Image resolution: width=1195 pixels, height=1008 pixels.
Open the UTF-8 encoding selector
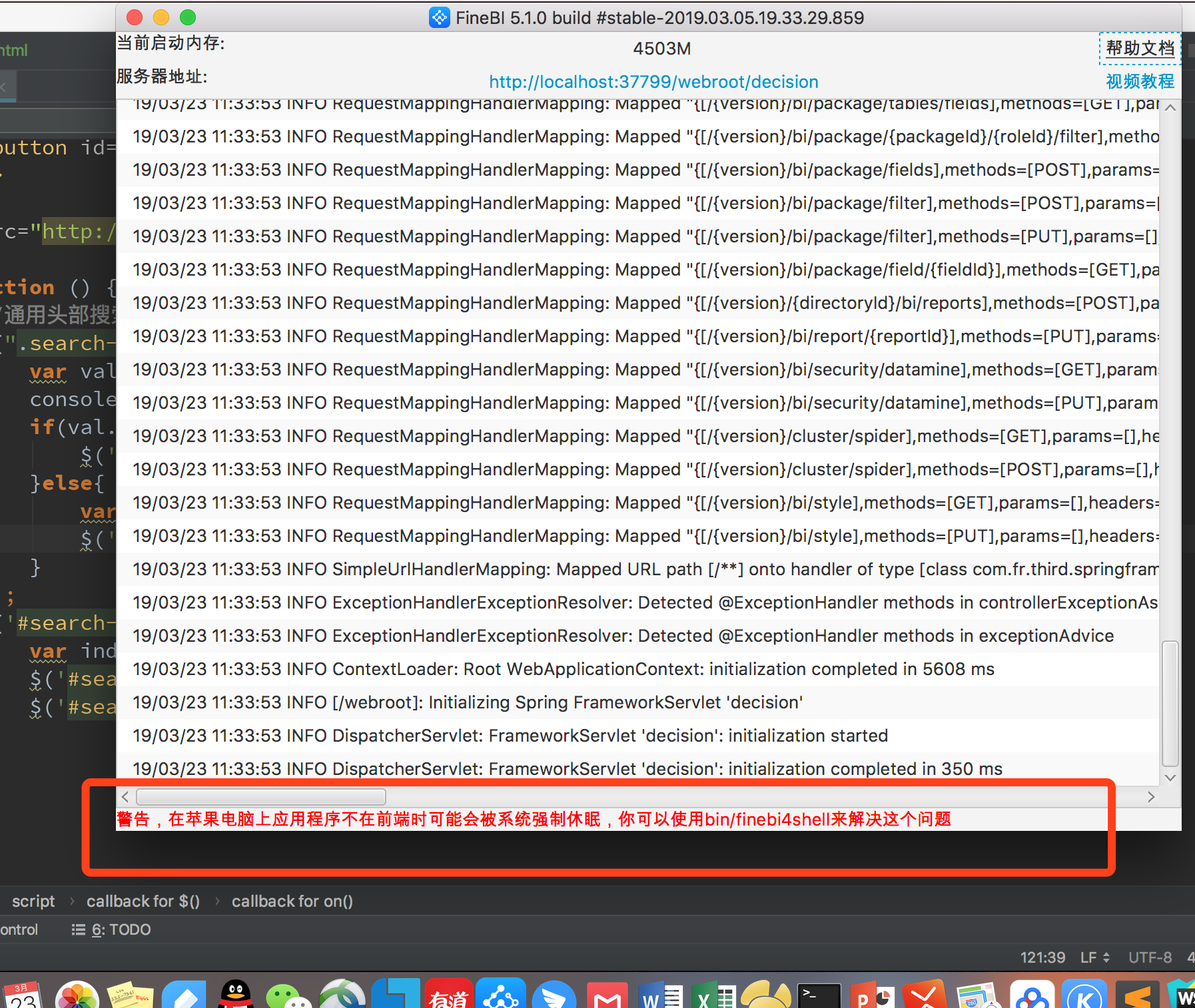click(1150, 957)
